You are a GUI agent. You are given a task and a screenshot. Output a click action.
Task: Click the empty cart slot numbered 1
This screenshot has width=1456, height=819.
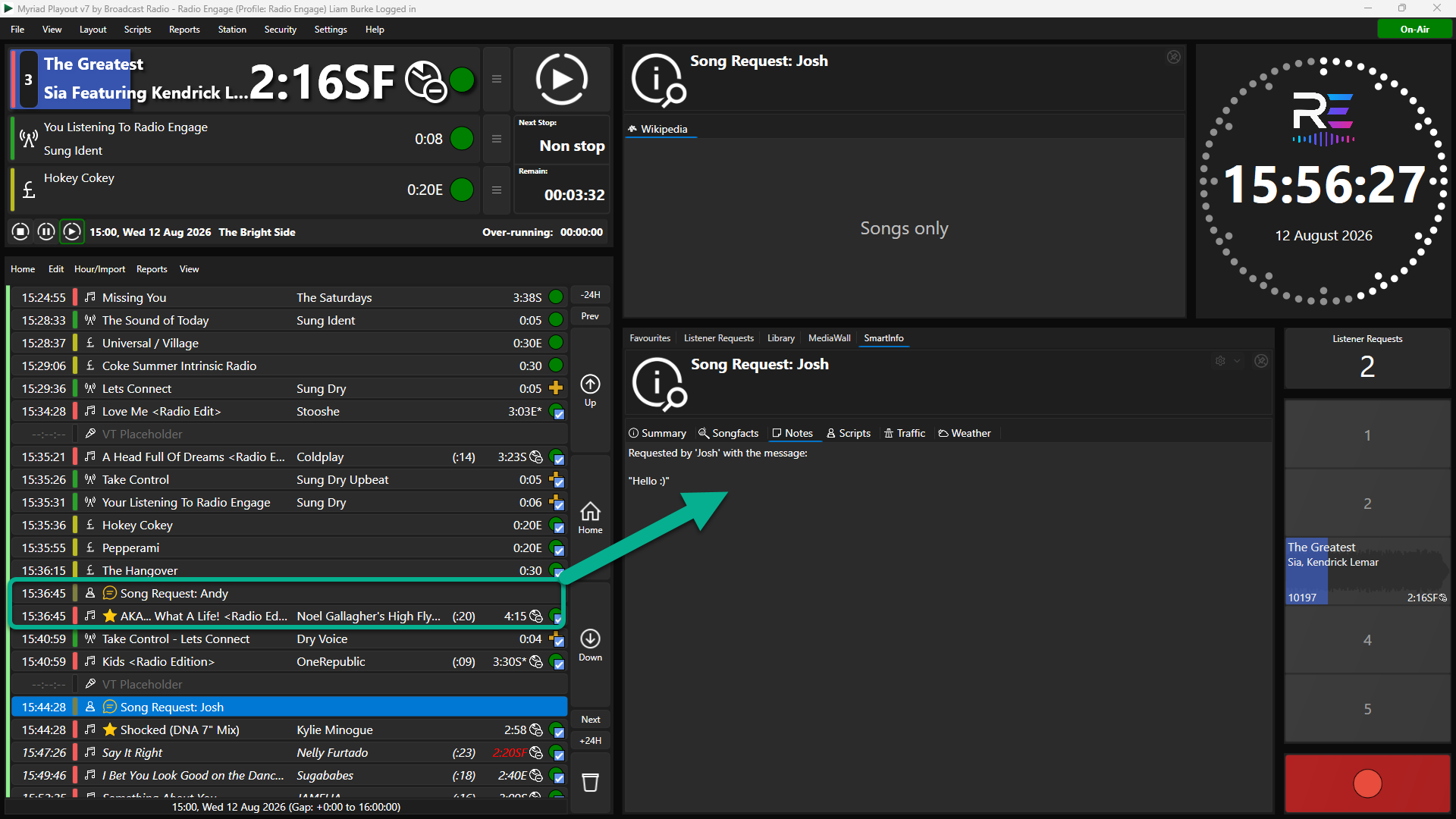click(1367, 435)
